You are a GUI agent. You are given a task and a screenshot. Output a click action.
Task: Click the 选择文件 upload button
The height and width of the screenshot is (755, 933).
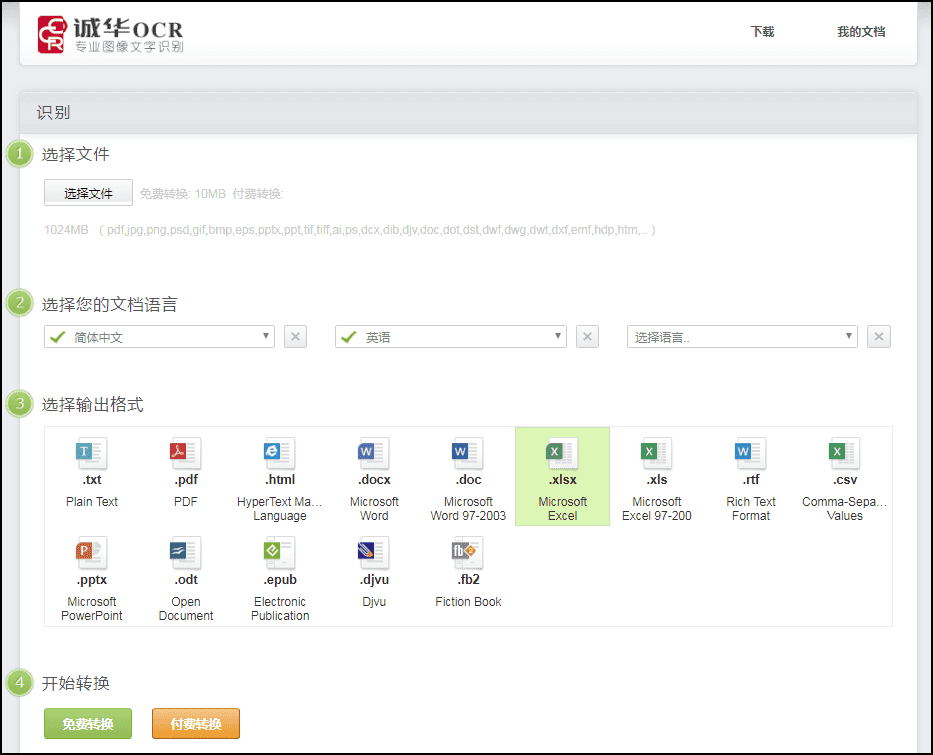(x=88, y=193)
